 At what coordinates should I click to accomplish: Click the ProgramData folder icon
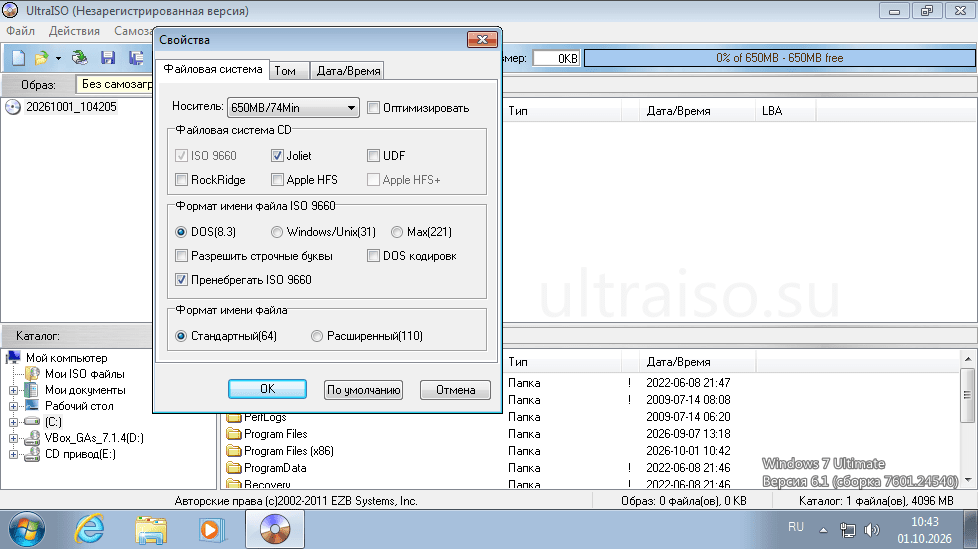pyautogui.click(x=234, y=467)
